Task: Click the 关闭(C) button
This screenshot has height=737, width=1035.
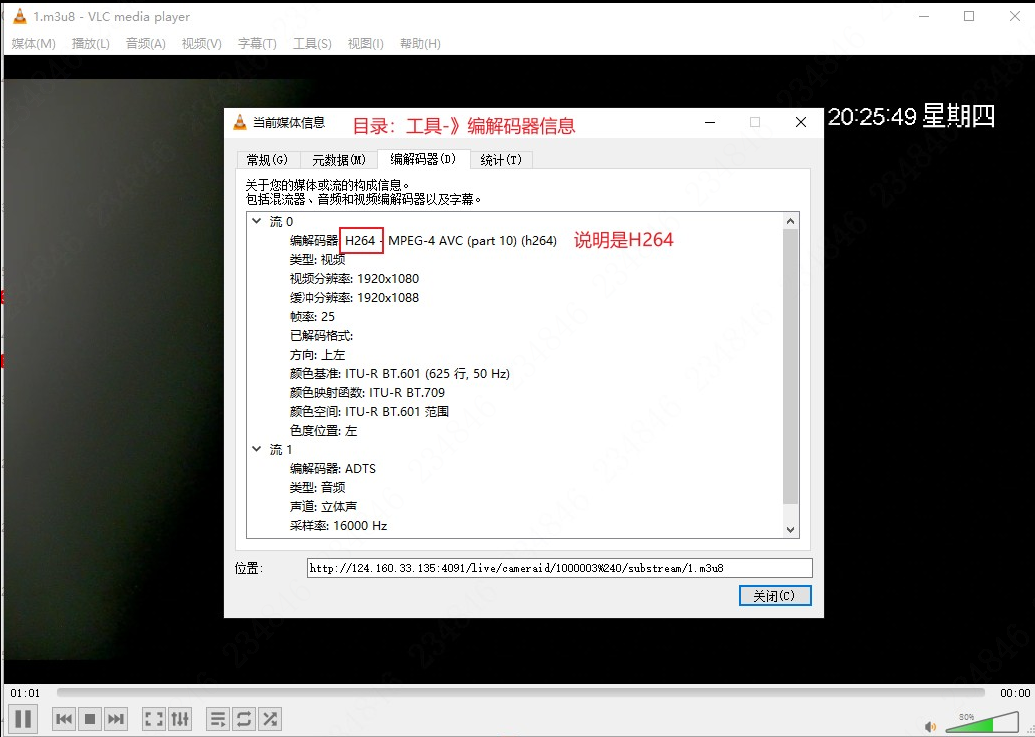Action: pyautogui.click(x=775, y=596)
